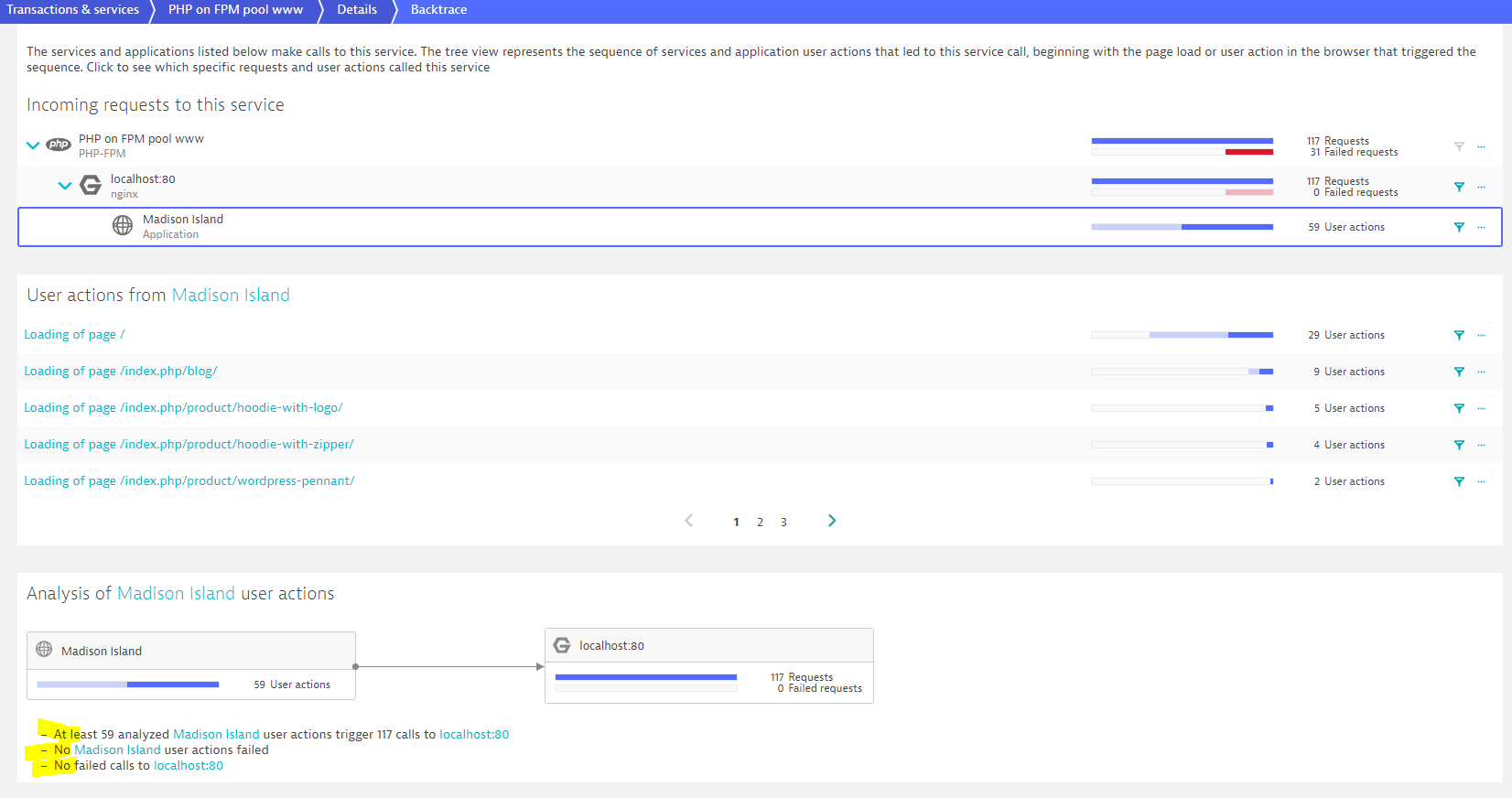This screenshot has height=798, width=1512.
Task: Click '59 User actions' in Madison Island tree row
Action: coord(1346,227)
